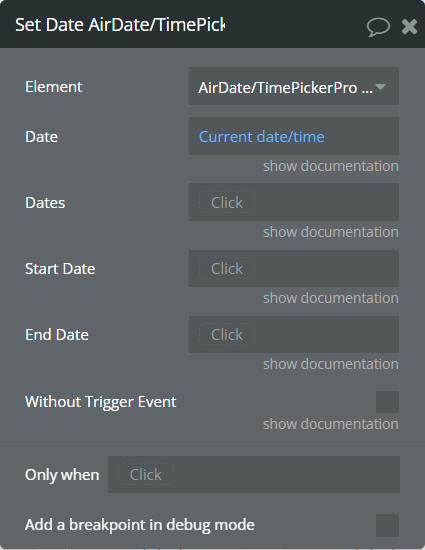This screenshot has height=550, width=425.
Task: Click the End Date expression field
Action: click(x=294, y=334)
